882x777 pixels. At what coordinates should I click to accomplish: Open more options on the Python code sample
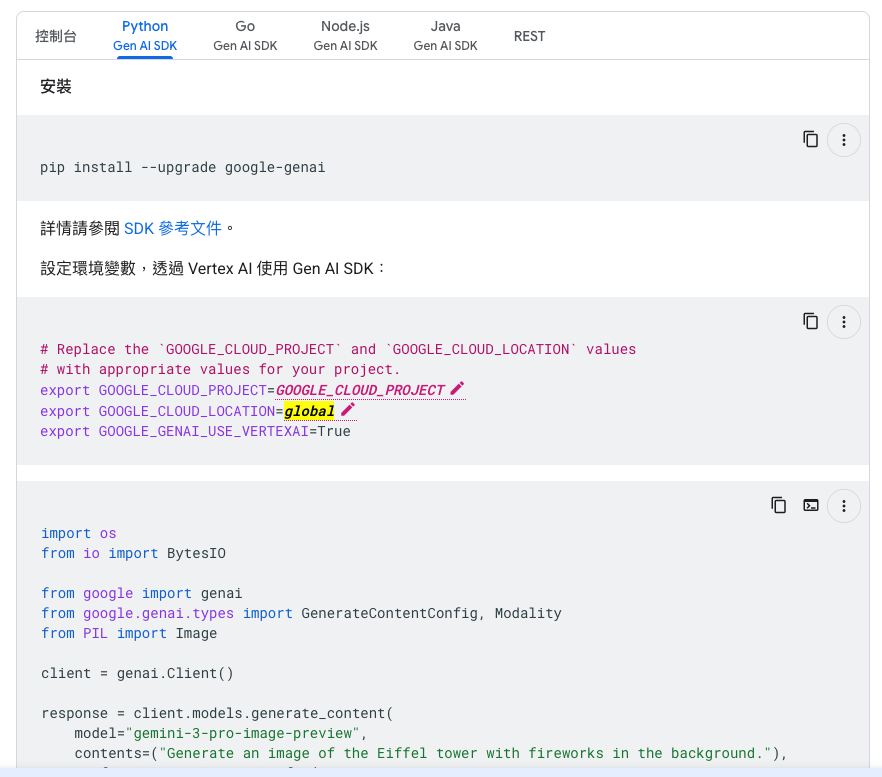[x=844, y=505]
